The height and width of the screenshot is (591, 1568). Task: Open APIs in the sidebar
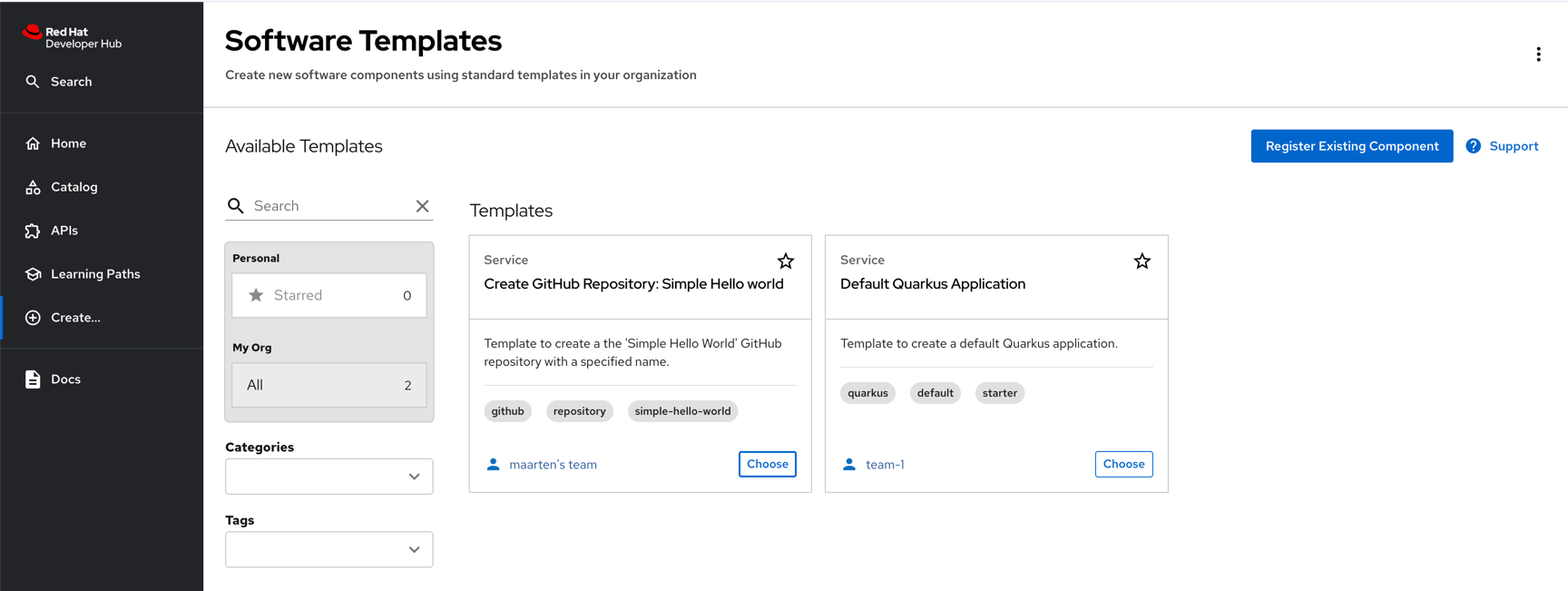point(102,231)
